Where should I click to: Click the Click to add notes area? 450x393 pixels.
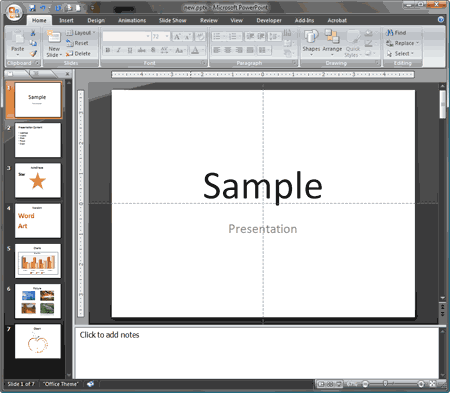pos(257,353)
